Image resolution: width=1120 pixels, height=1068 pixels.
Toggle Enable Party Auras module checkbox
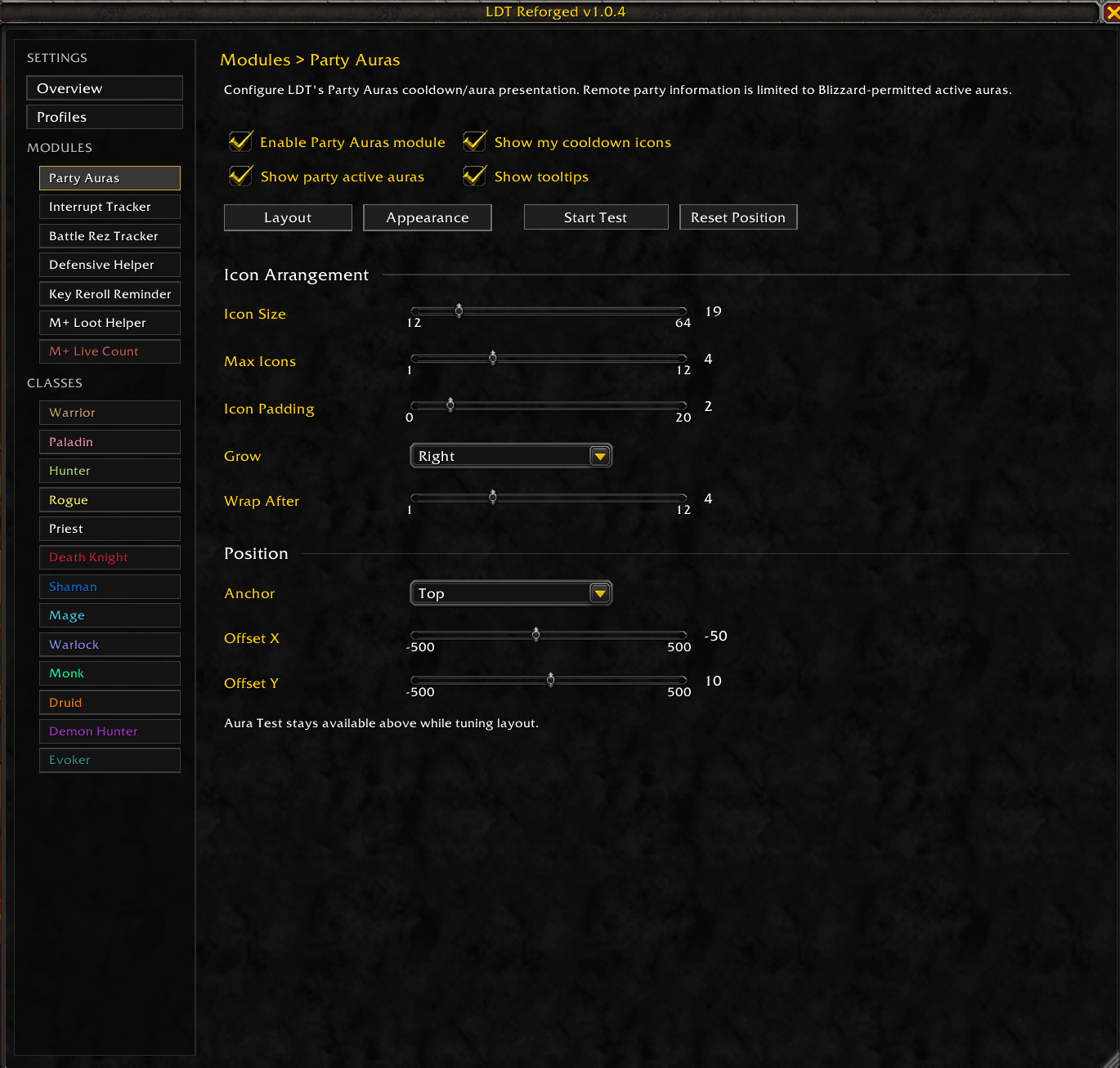point(240,141)
